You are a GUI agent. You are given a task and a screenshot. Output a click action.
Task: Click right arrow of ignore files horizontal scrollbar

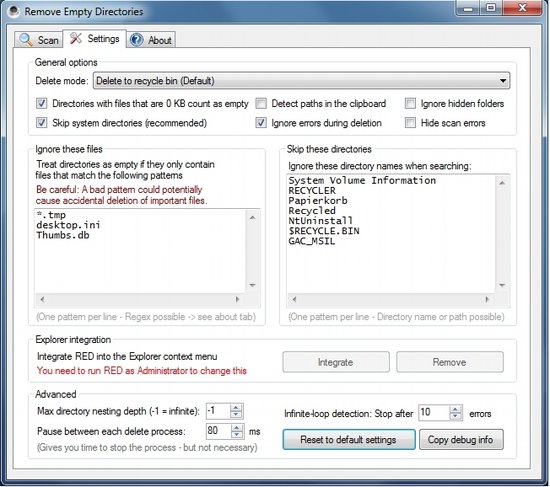pyautogui.click(x=237, y=300)
